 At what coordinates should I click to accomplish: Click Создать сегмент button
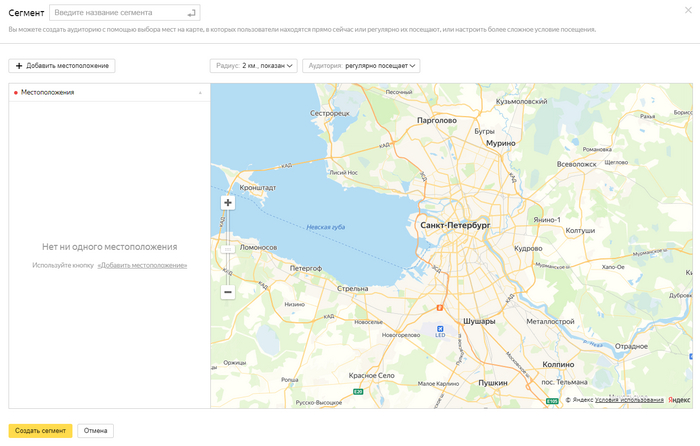(x=40, y=431)
